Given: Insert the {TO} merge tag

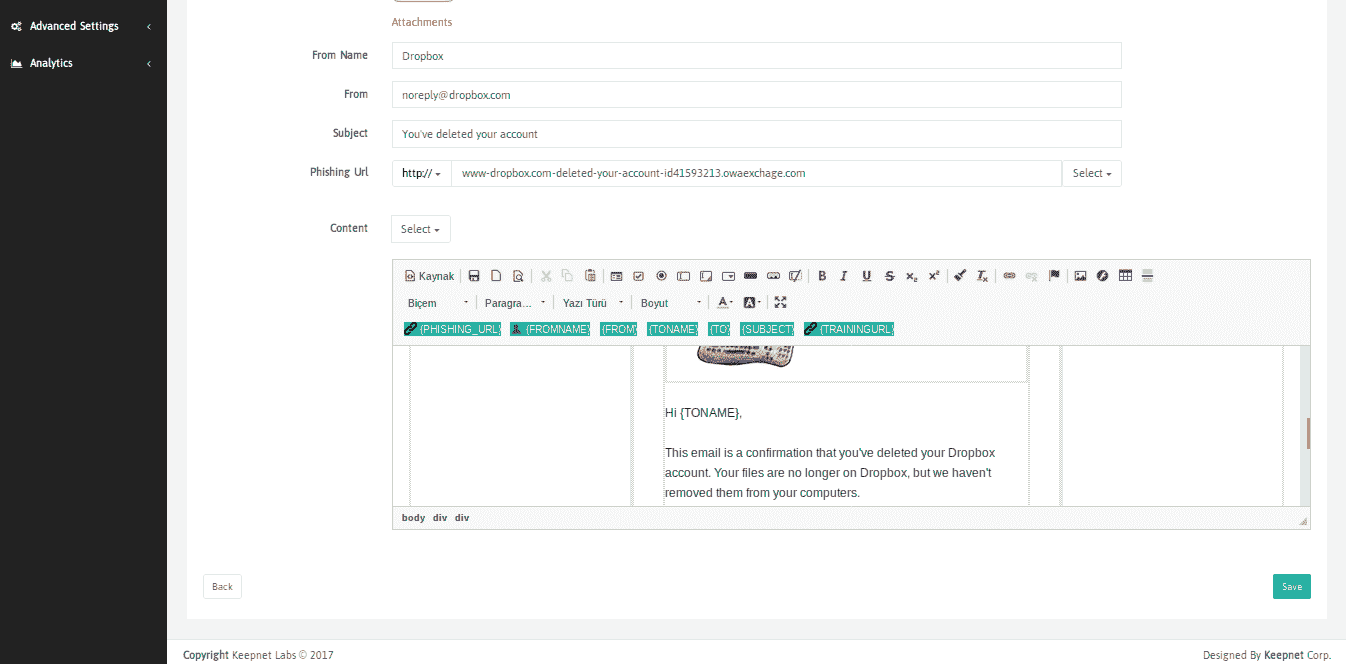Looking at the screenshot, I should click(719, 329).
